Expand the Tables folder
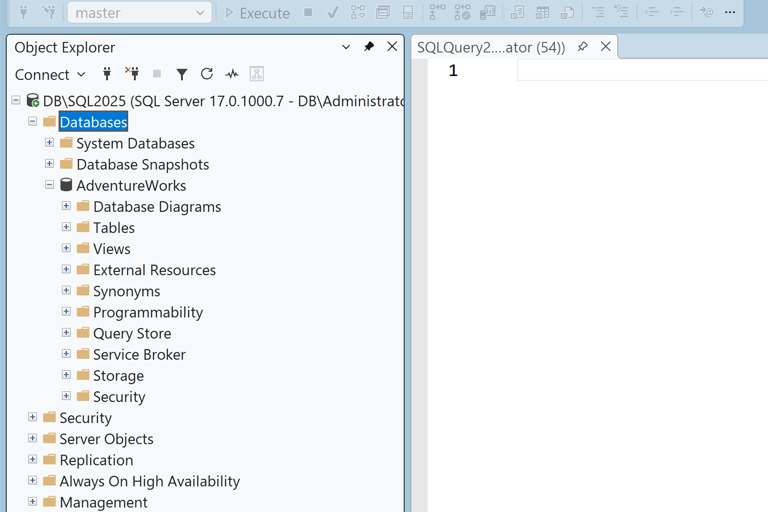The width and height of the screenshot is (768, 512). click(x=66, y=227)
